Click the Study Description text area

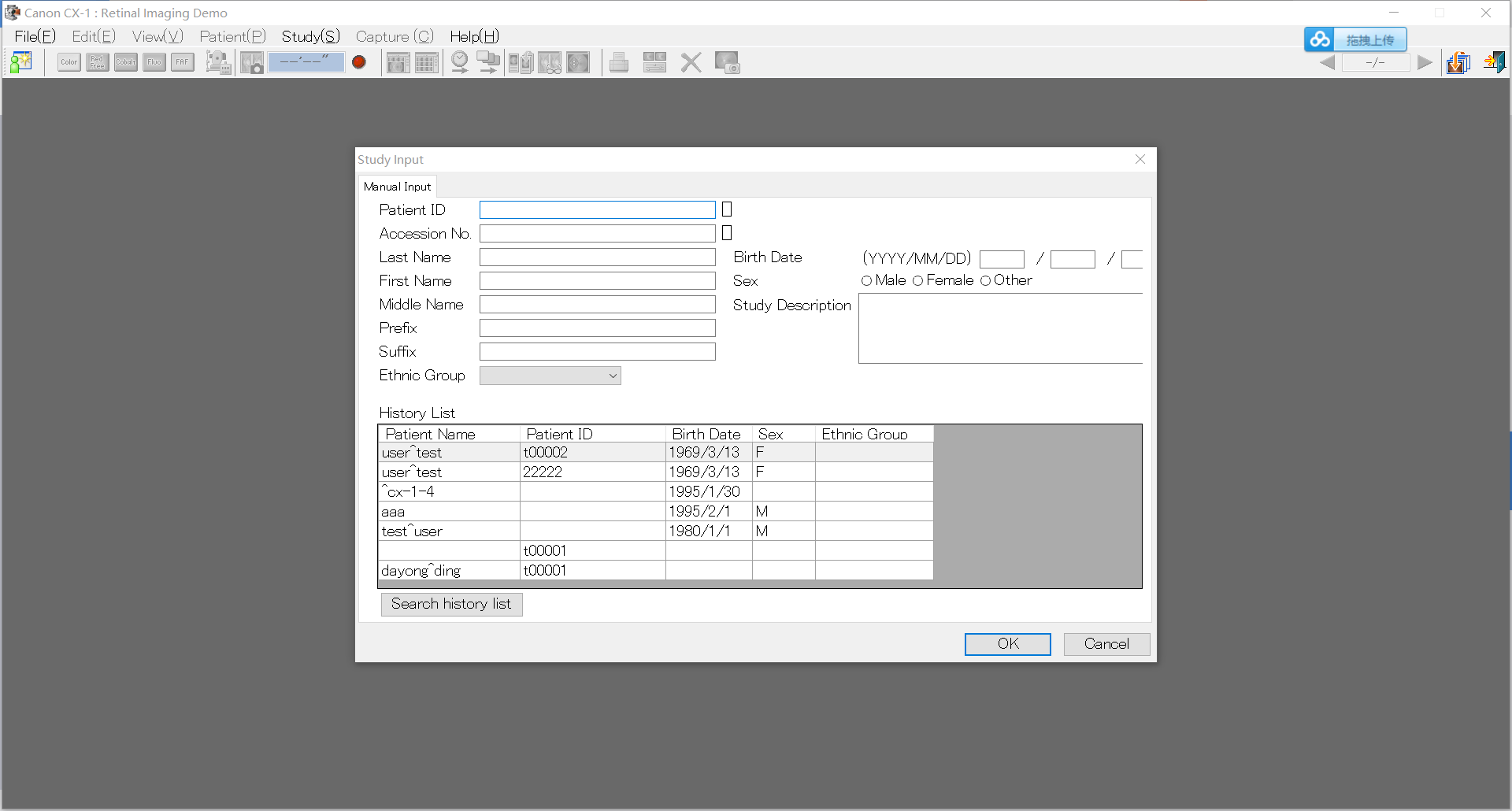coord(1000,328)
